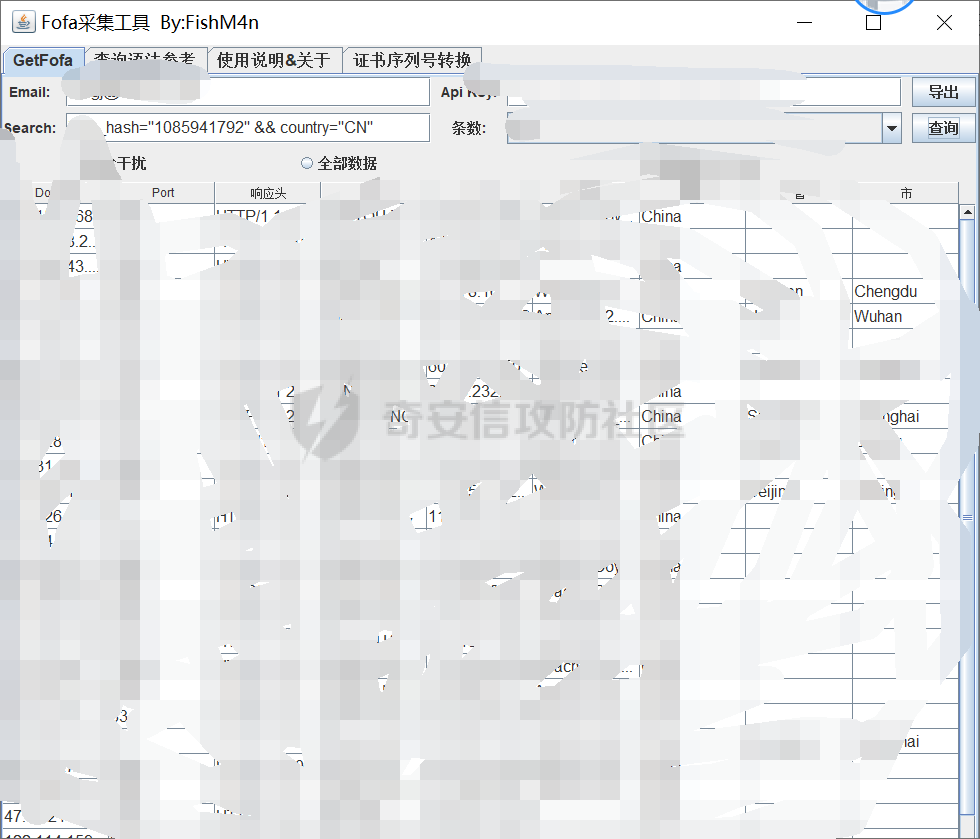Open the 证书序列号转换 tab
Image resolution: width=980 pixels, height=839 pixels.
pyautogui.click(x=412, y=60)
